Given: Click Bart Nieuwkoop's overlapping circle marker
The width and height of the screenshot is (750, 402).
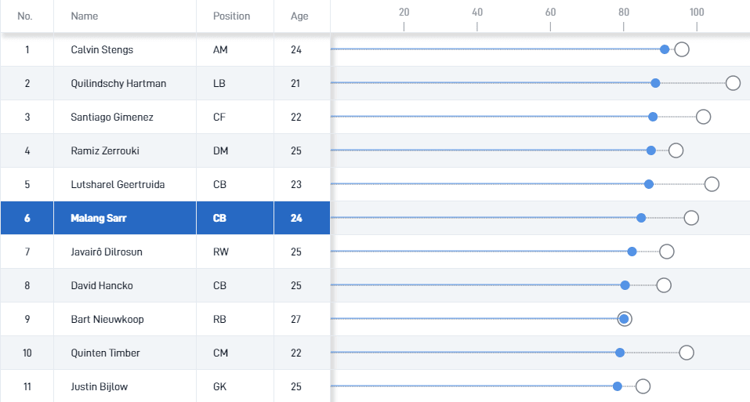Looking at the screenshot, I should click(625, 319).
